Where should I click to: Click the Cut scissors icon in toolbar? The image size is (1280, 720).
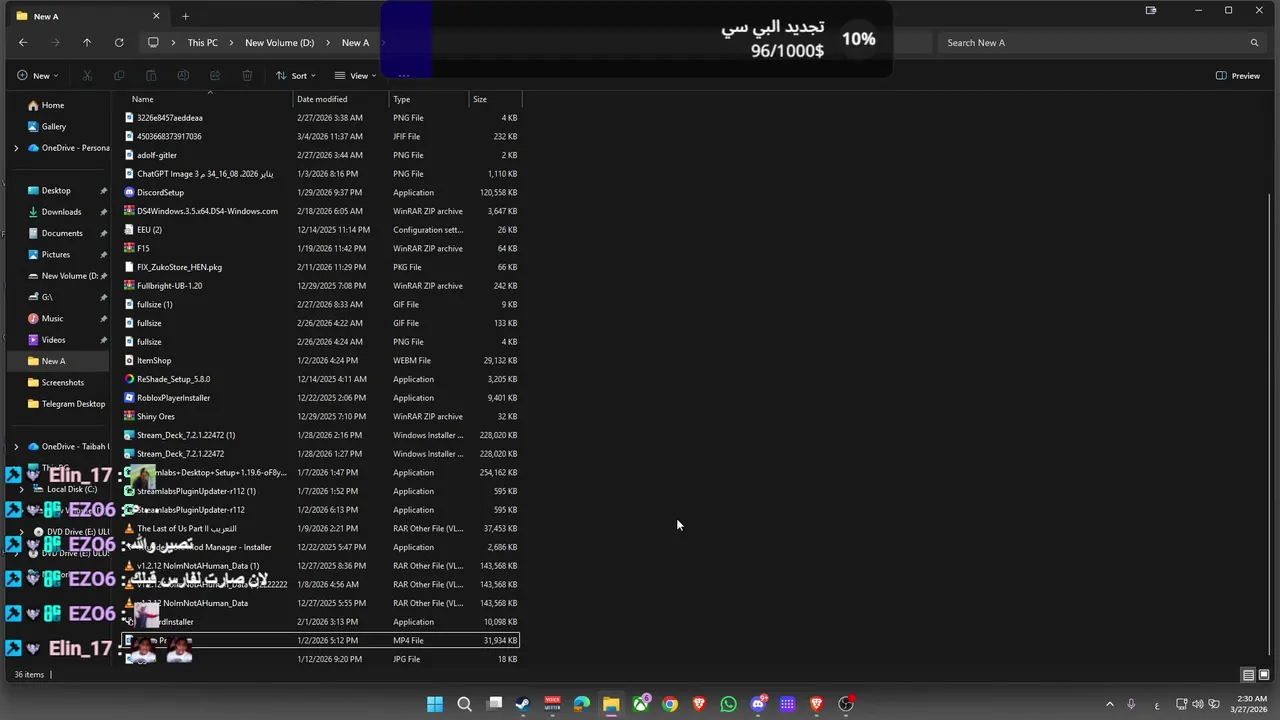tap(87, 76)
